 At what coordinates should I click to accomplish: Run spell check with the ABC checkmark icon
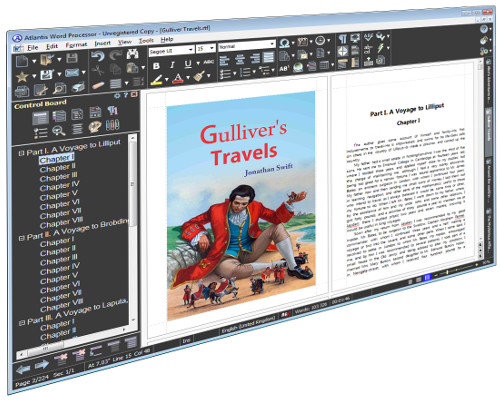(x=368, y=37)
